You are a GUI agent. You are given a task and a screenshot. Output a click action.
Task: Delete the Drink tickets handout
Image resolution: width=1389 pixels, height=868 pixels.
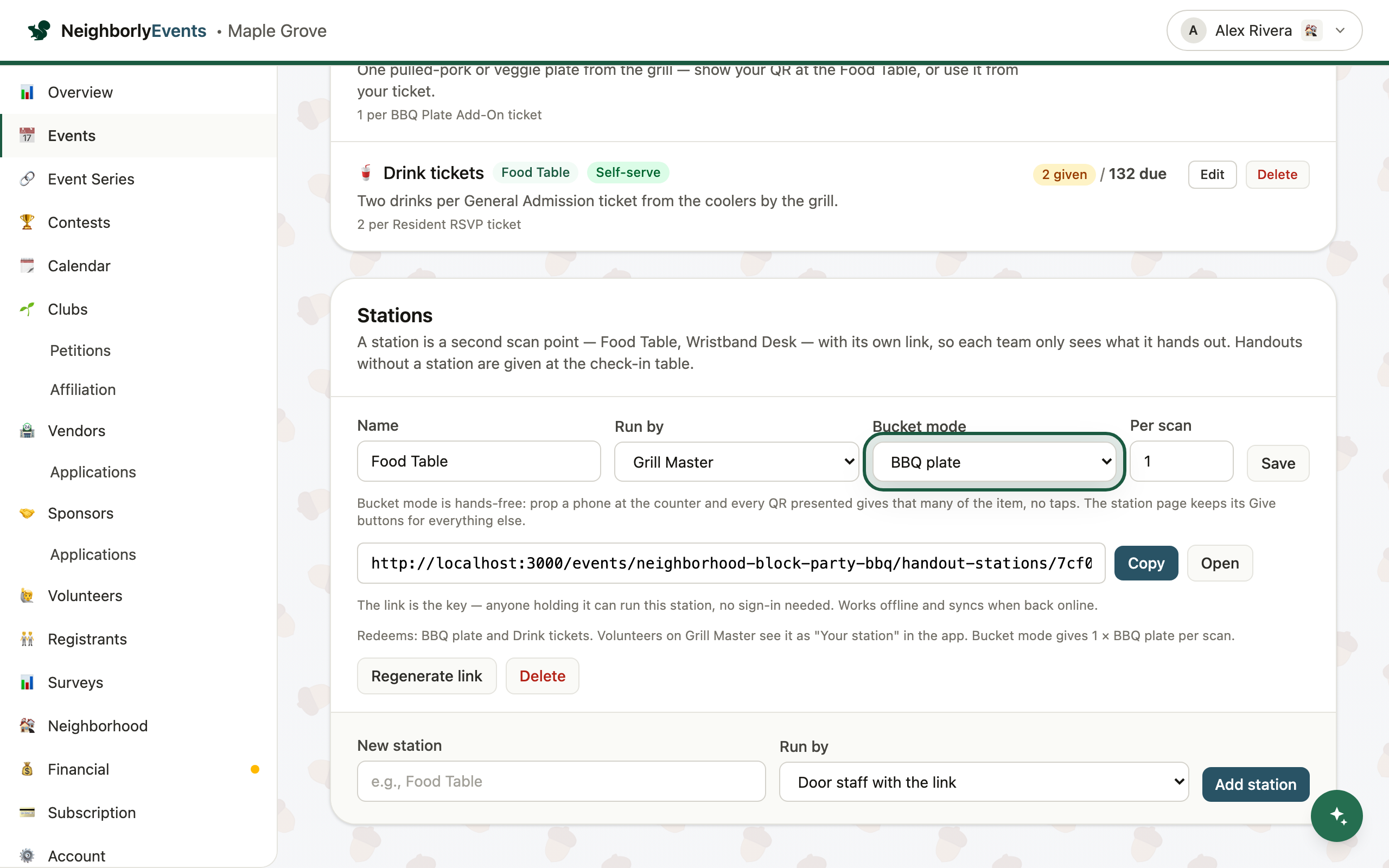point(1277,175)
